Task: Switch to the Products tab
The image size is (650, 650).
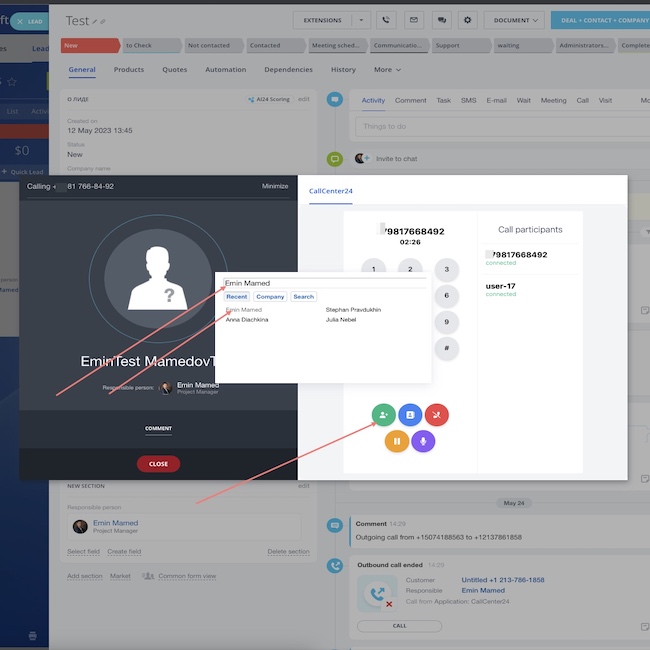Action: pyautogui.click(x=129, y=70)
